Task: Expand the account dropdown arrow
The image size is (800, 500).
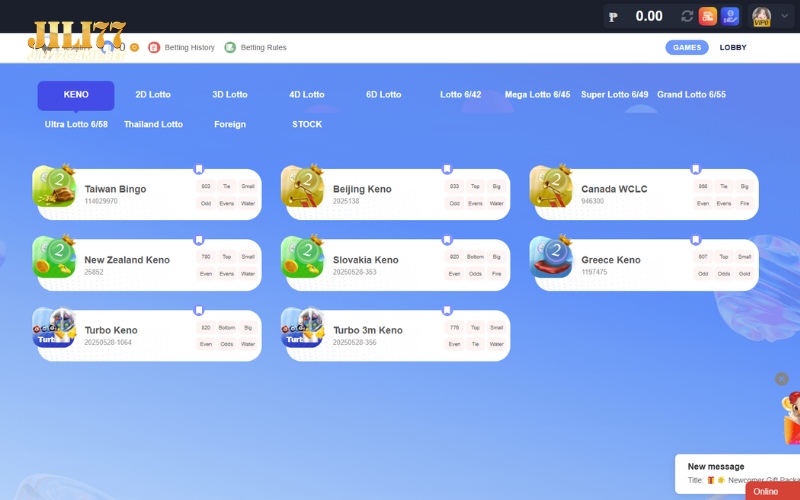Action: point(785,16)
